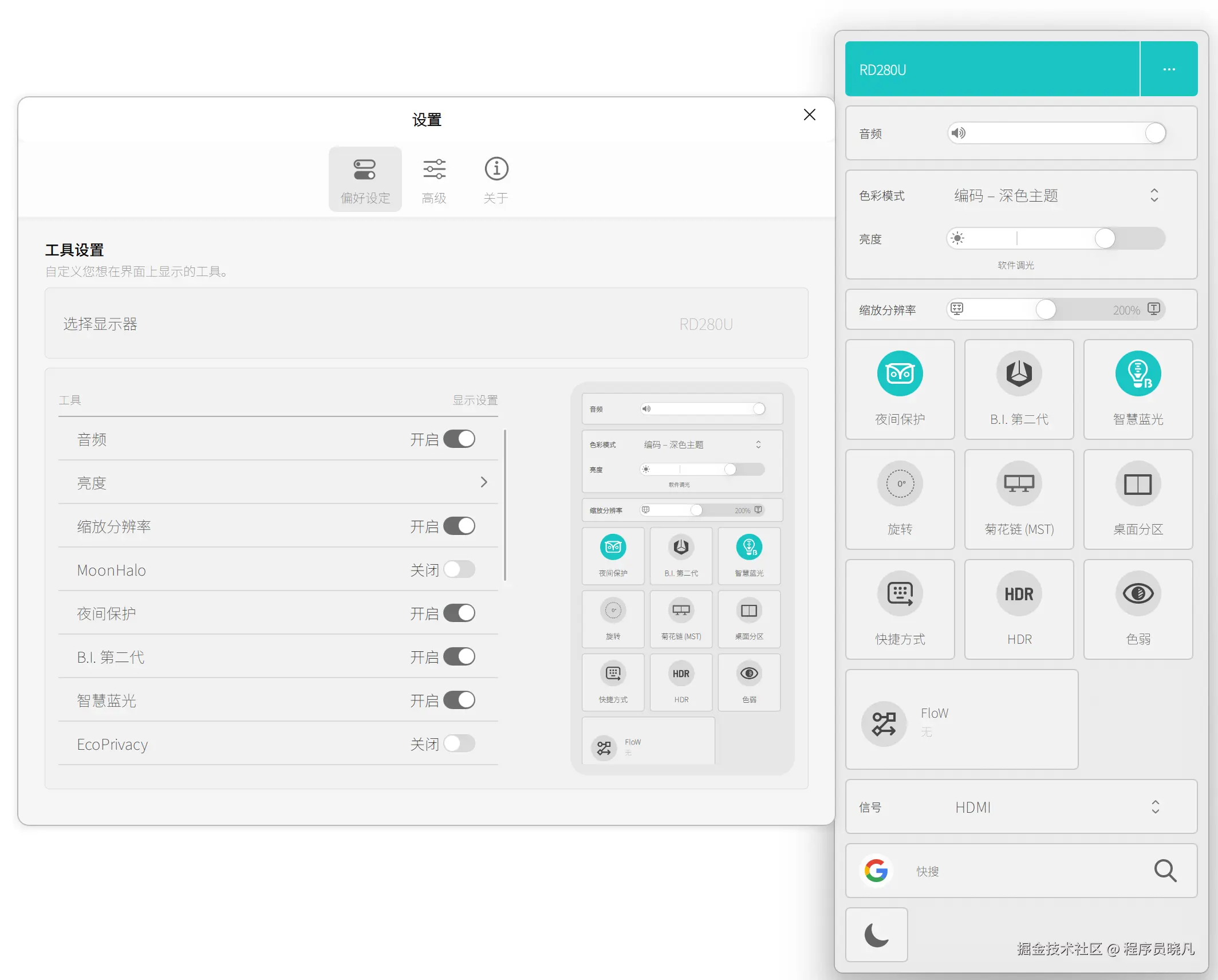Enable the MoonHalo toggle switch

[x=459, y=570]
